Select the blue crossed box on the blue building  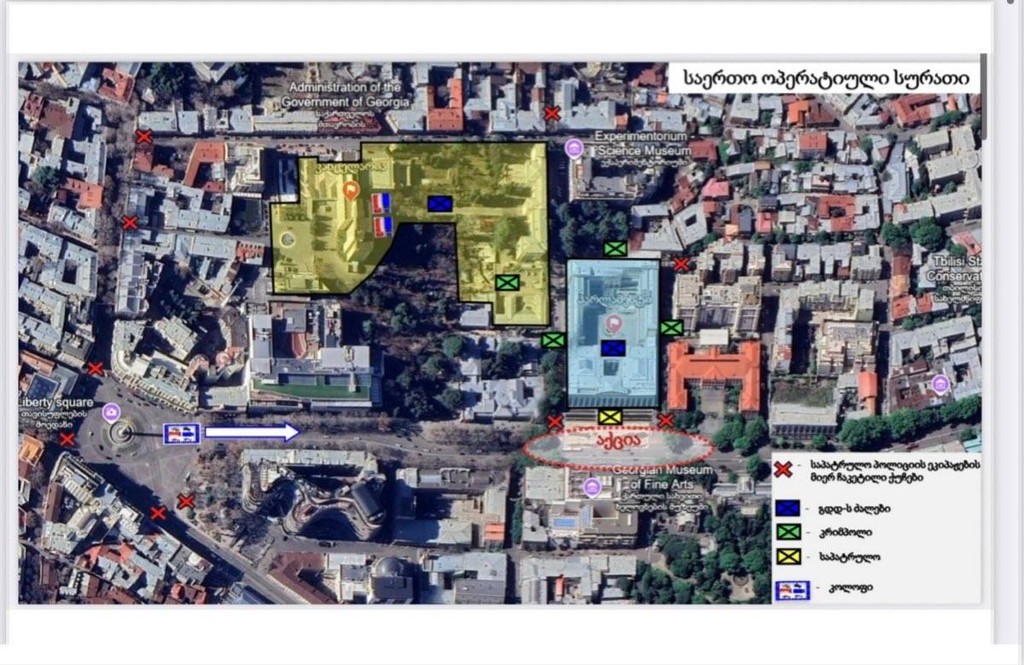click(613, 348)
